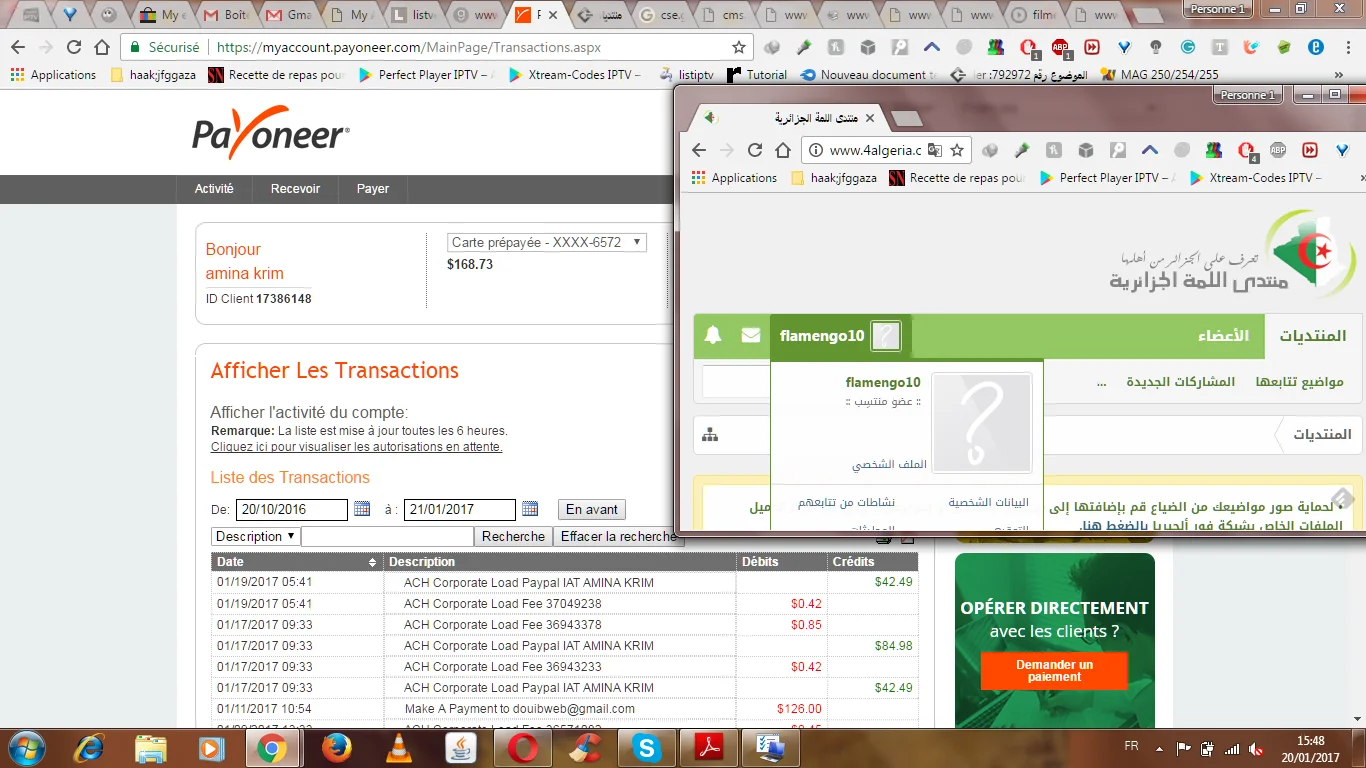Viewport: 1366px width, 768px height.
Task: Launch Skype from the taskbar
Action: 647,747
